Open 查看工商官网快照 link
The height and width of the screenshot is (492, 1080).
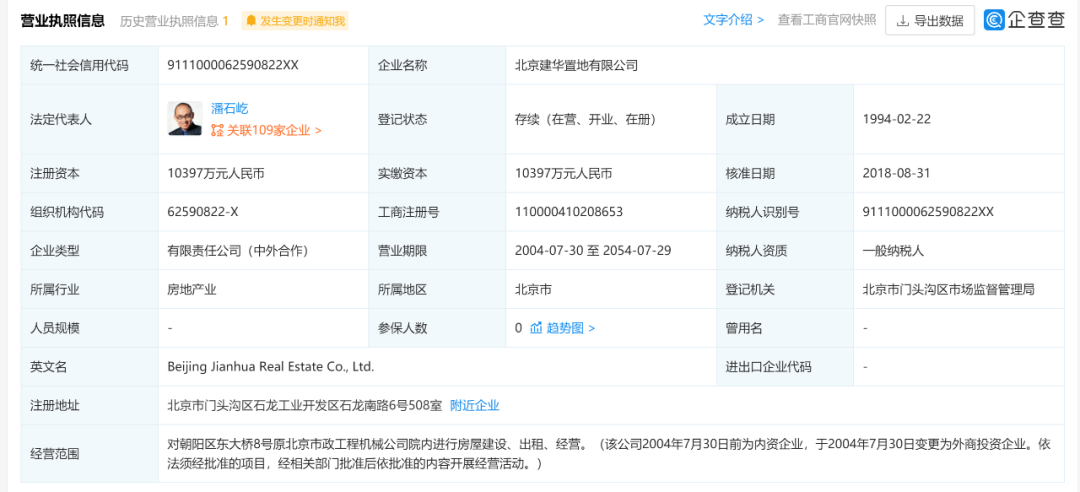coord(827,20)
